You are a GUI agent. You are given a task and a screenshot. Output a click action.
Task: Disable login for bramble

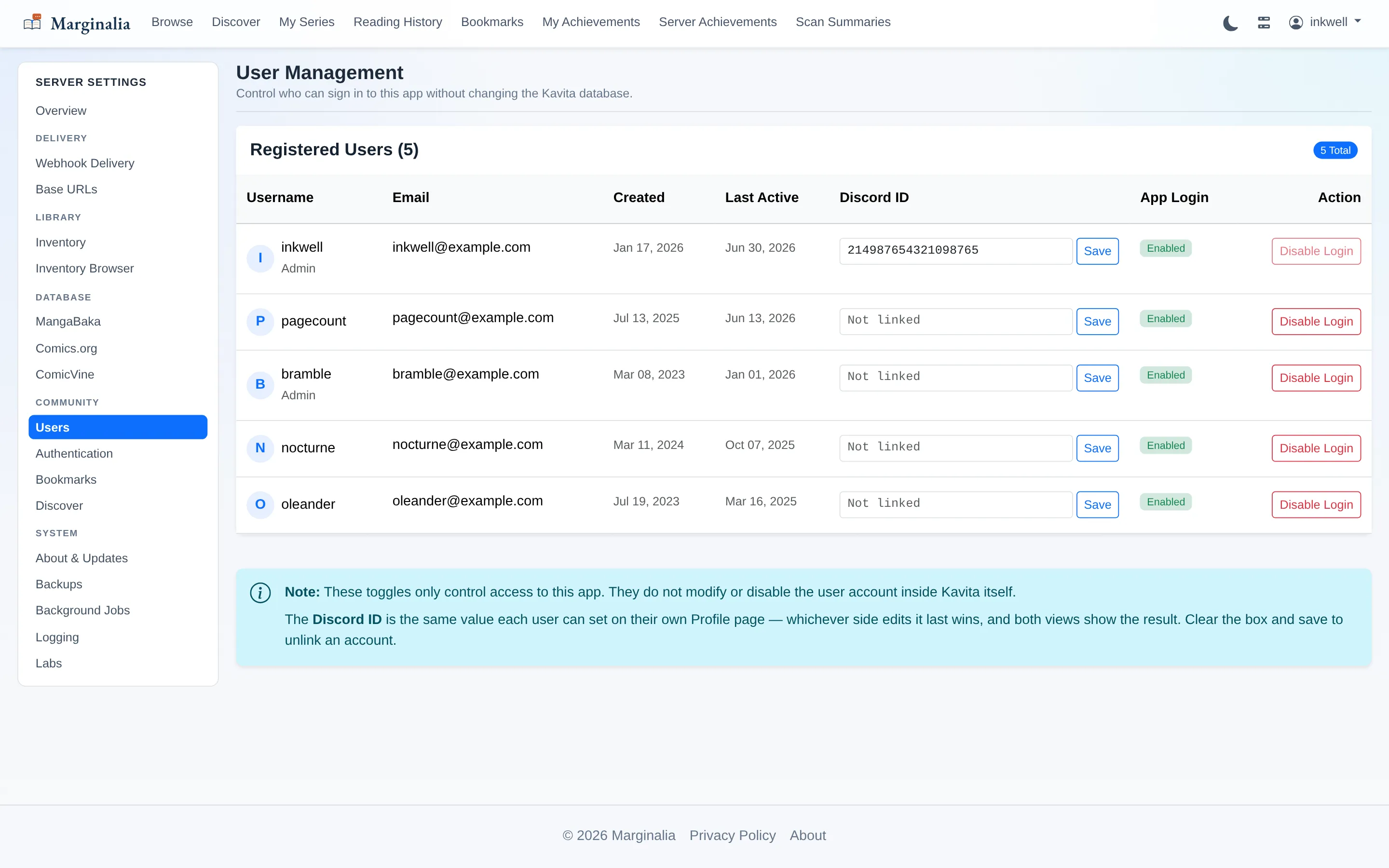[x=1316, y=378]
